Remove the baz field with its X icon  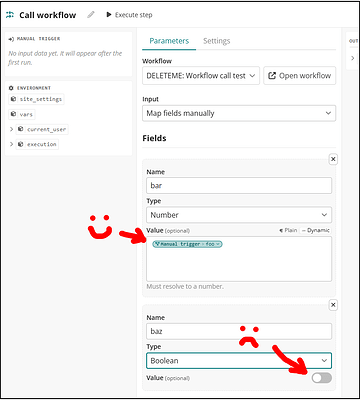tap(333, 305)
